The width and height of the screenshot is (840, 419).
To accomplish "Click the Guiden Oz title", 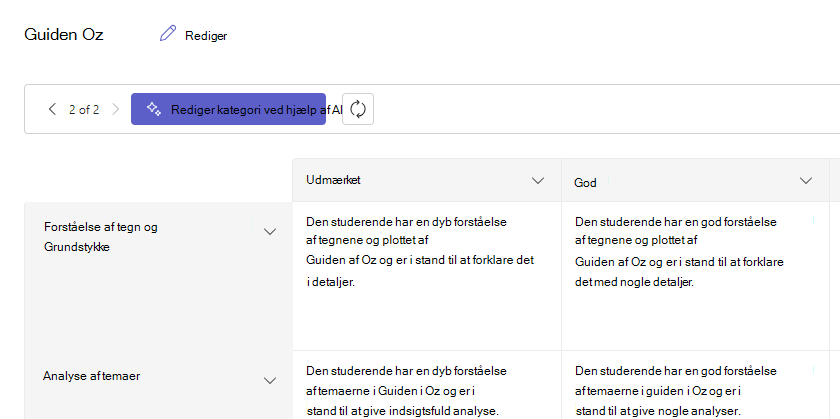I will pos(64,35).
